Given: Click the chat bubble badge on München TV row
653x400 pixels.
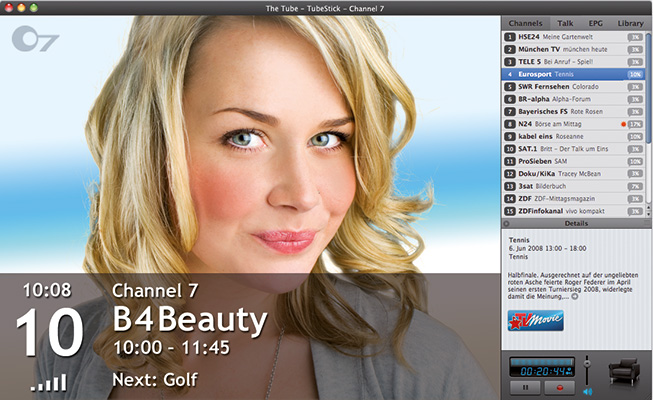Looking at the screenshot, I should [x=635, y=50].
